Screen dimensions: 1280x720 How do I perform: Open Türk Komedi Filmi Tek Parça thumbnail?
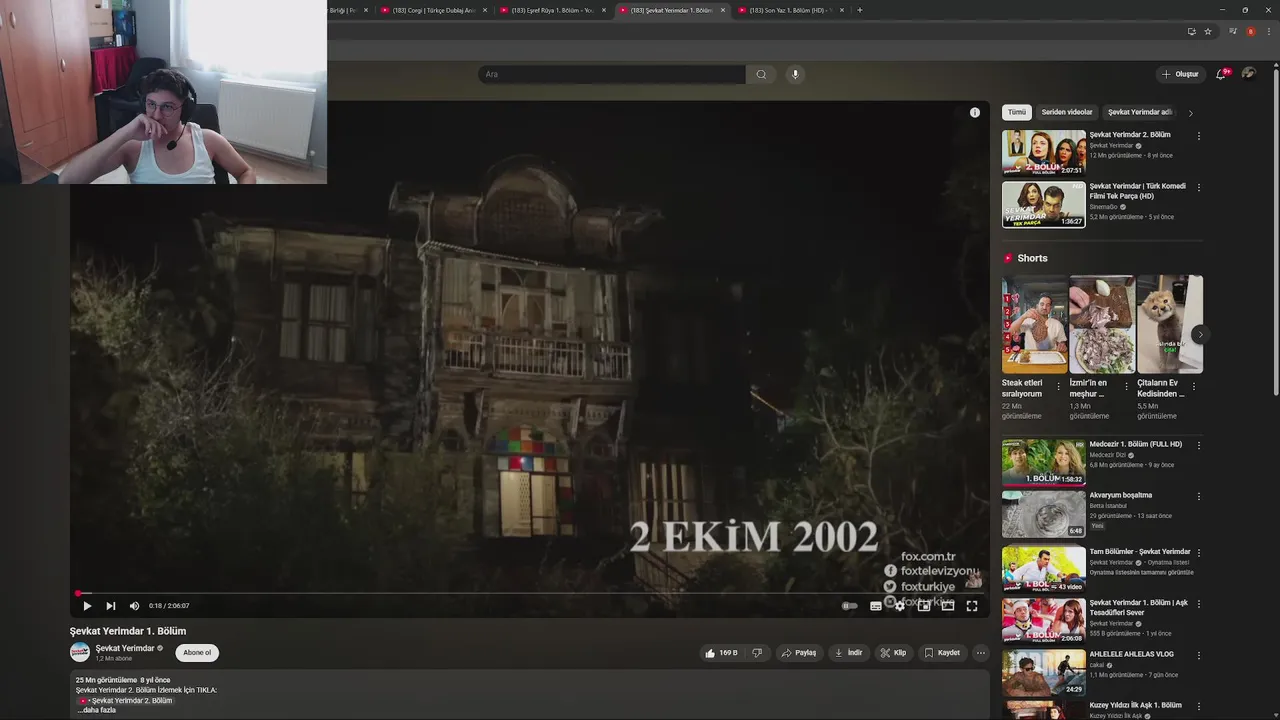pyautogui.click(x=1044, y=204)
